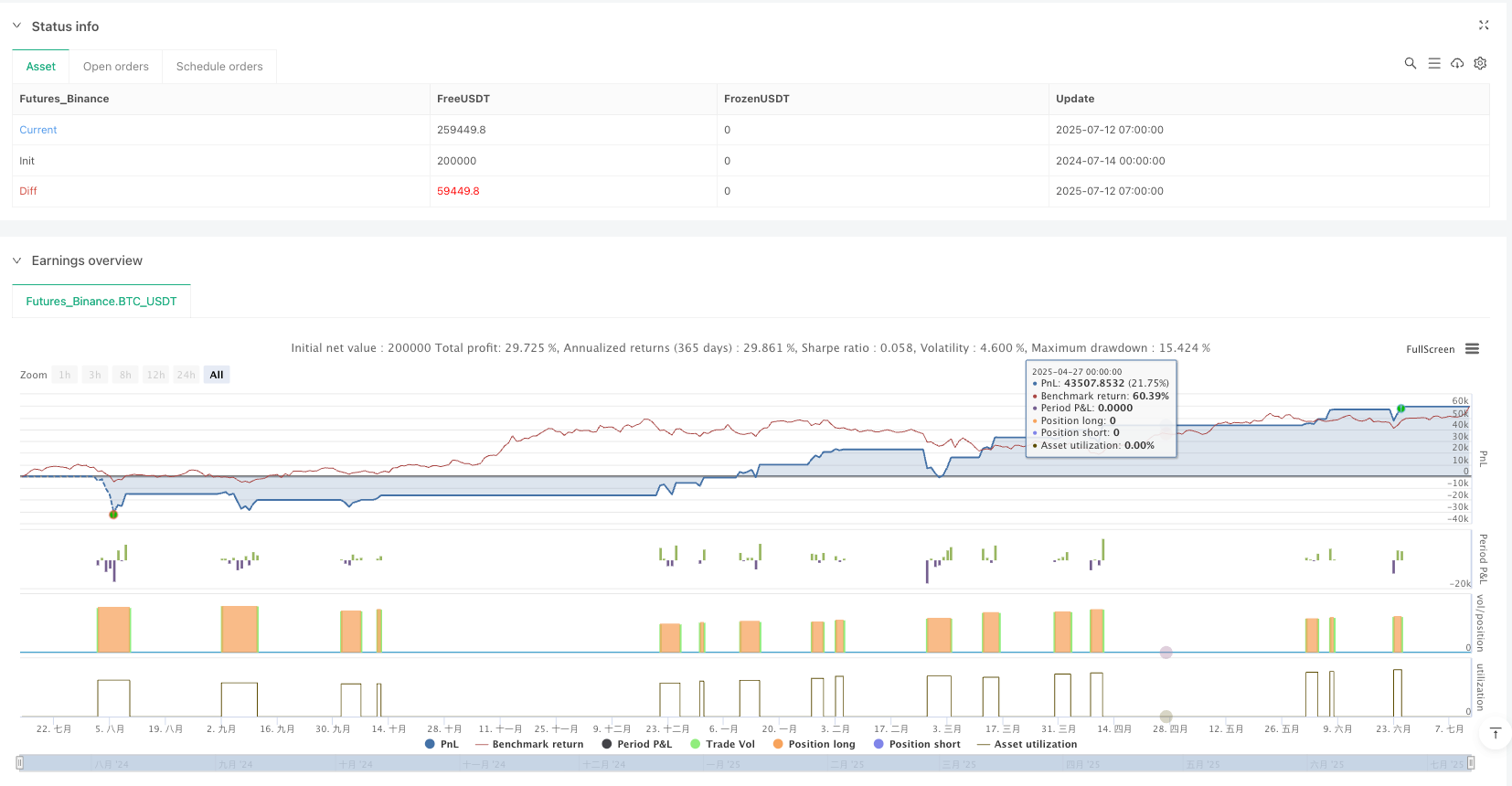Switch to the Schedule orders tab
Viewport: 1512px width, 786px height.
(x=219, y=67)
